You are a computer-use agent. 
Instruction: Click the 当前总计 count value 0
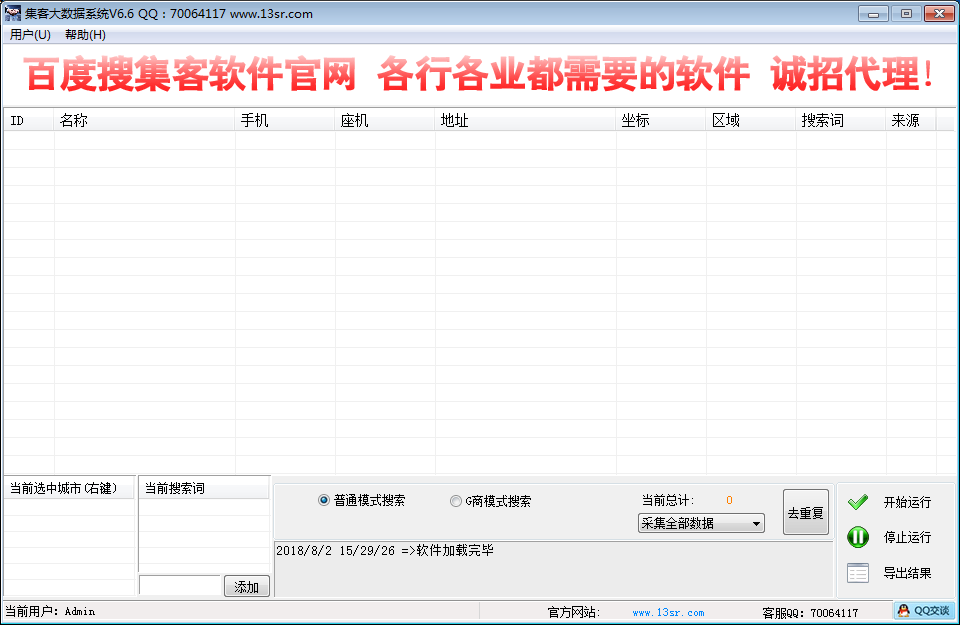[x=729, y=500]
